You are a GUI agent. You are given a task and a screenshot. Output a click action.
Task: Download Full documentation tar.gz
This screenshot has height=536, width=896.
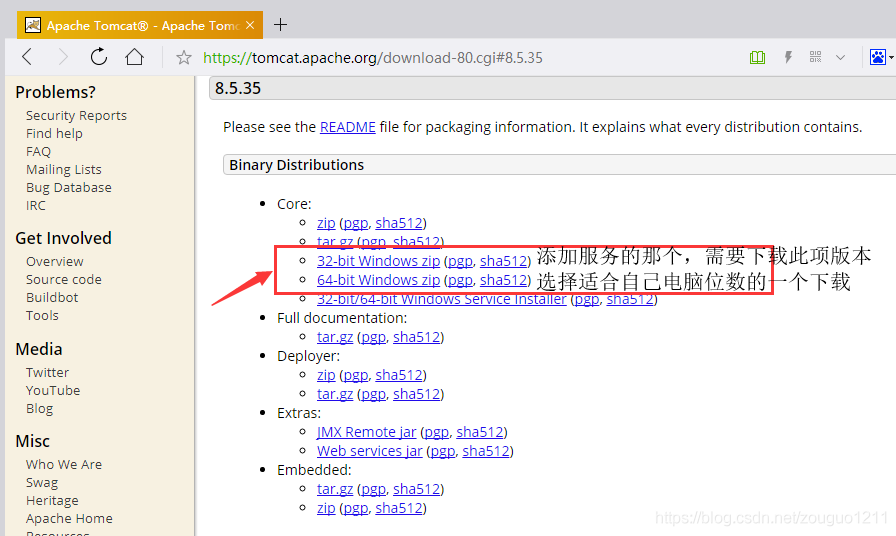tap(335, 337)
